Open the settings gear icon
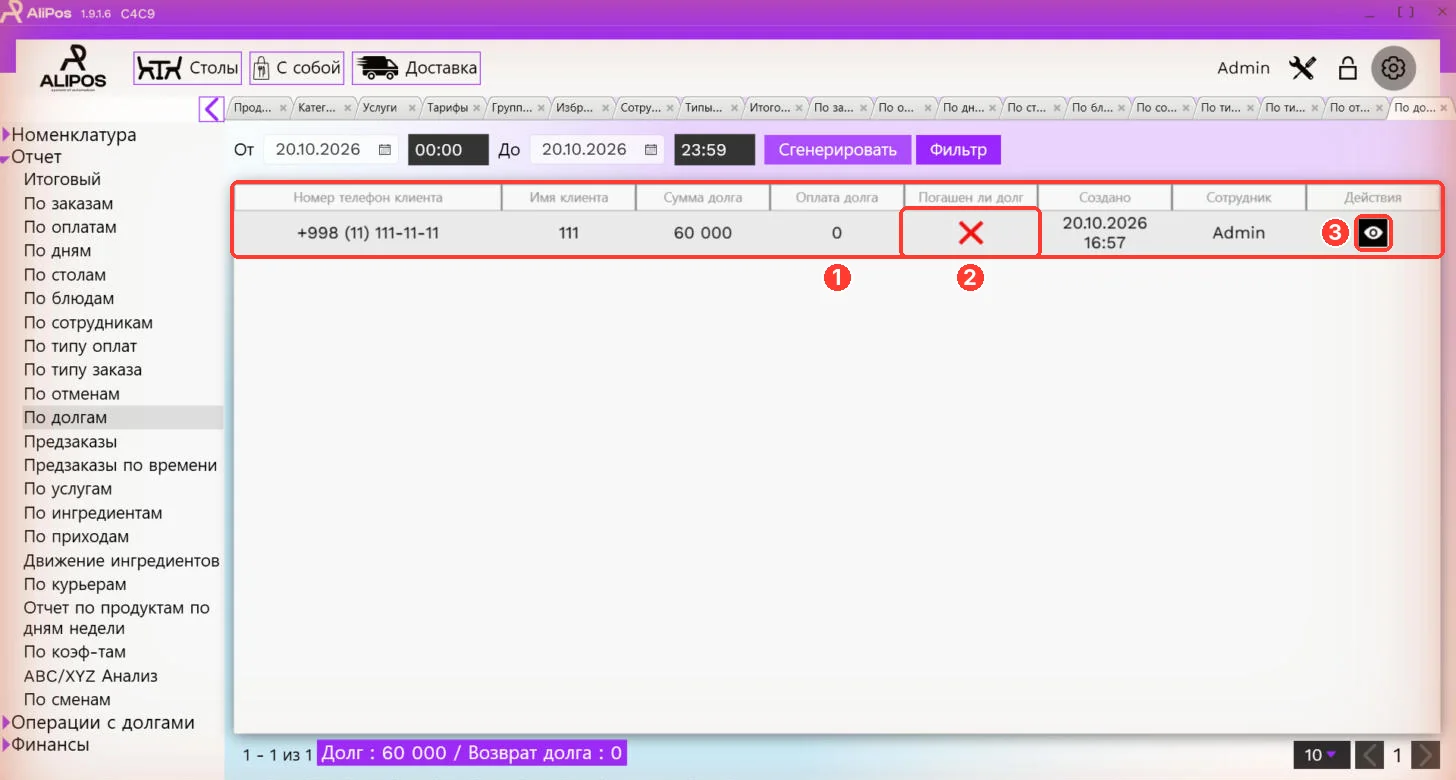Image resolution: width=1456 pixels, height=780 pixels. click(x=1393, y=68)
